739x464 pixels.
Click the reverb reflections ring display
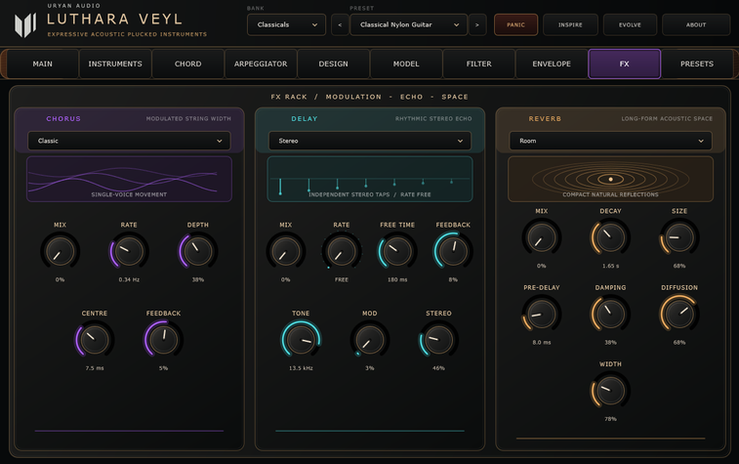coord(610,179)
